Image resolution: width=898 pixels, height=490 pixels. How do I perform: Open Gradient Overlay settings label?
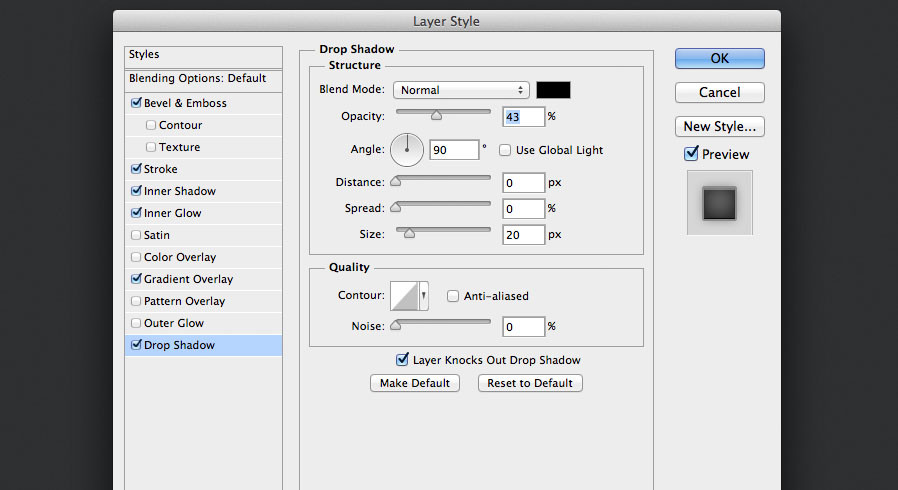(x=188, y=279)
